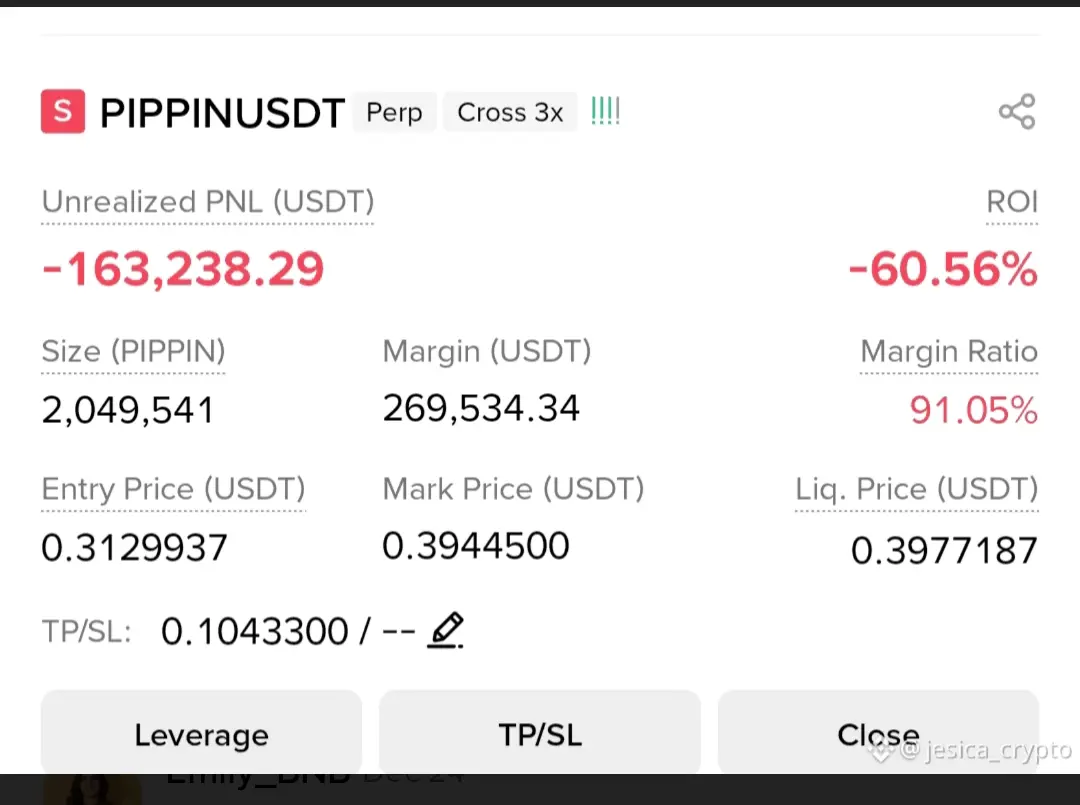The image size is (1080, 805).
Task: Tap the Margin value 269,534.34
Action: click(481, 408)
